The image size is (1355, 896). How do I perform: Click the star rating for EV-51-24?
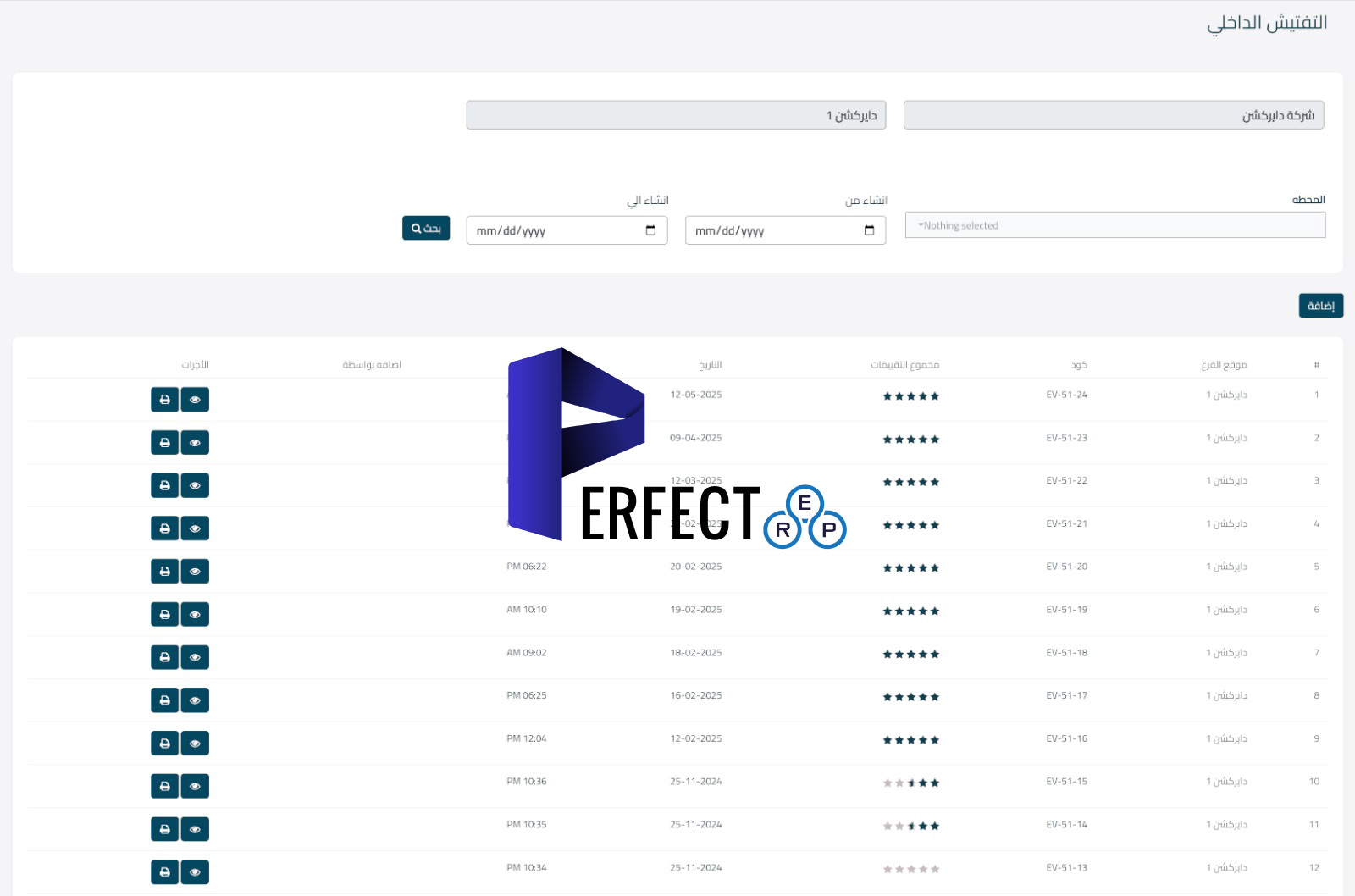tap(911, 396)
